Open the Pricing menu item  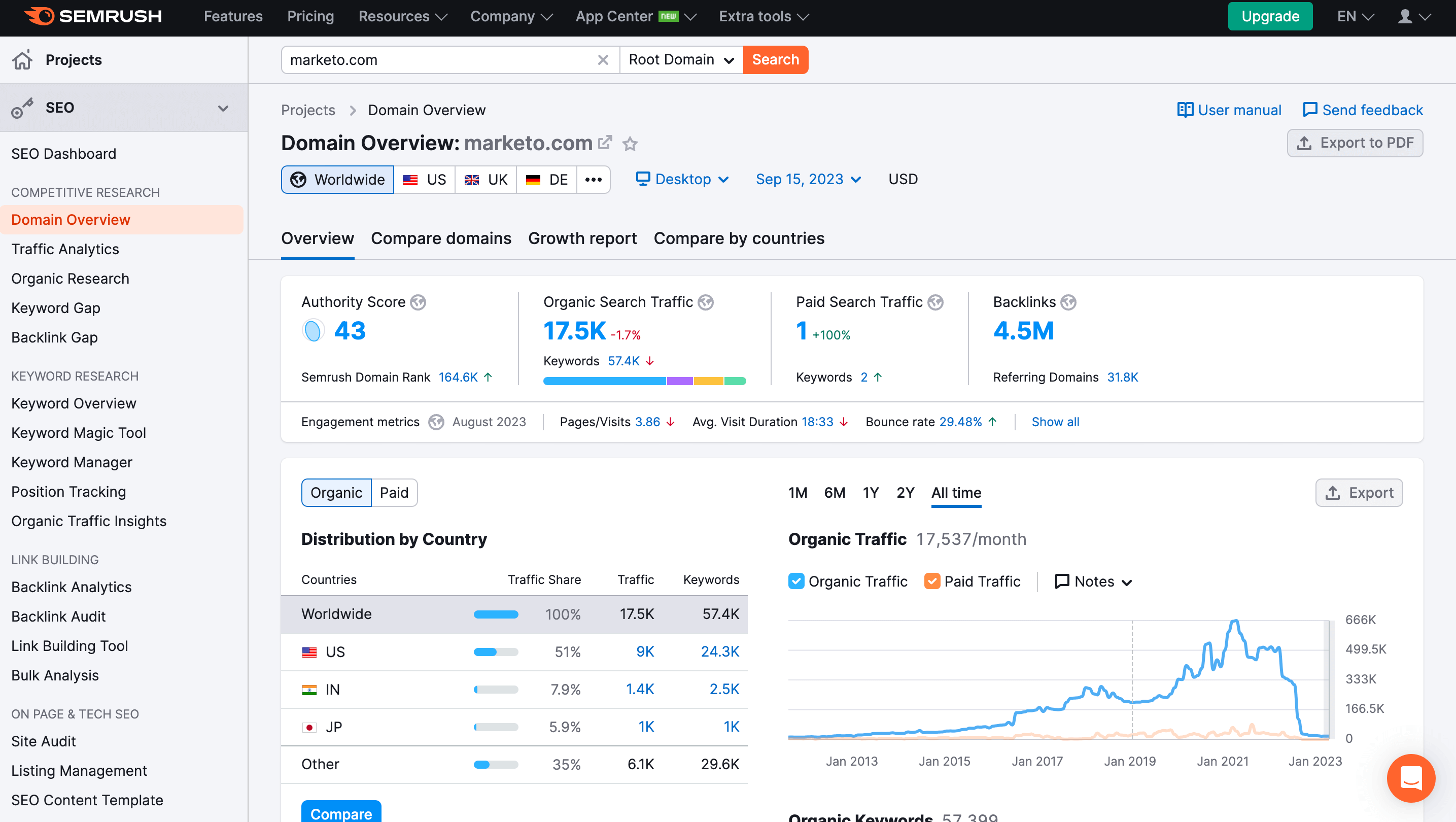tap(310, 16)
